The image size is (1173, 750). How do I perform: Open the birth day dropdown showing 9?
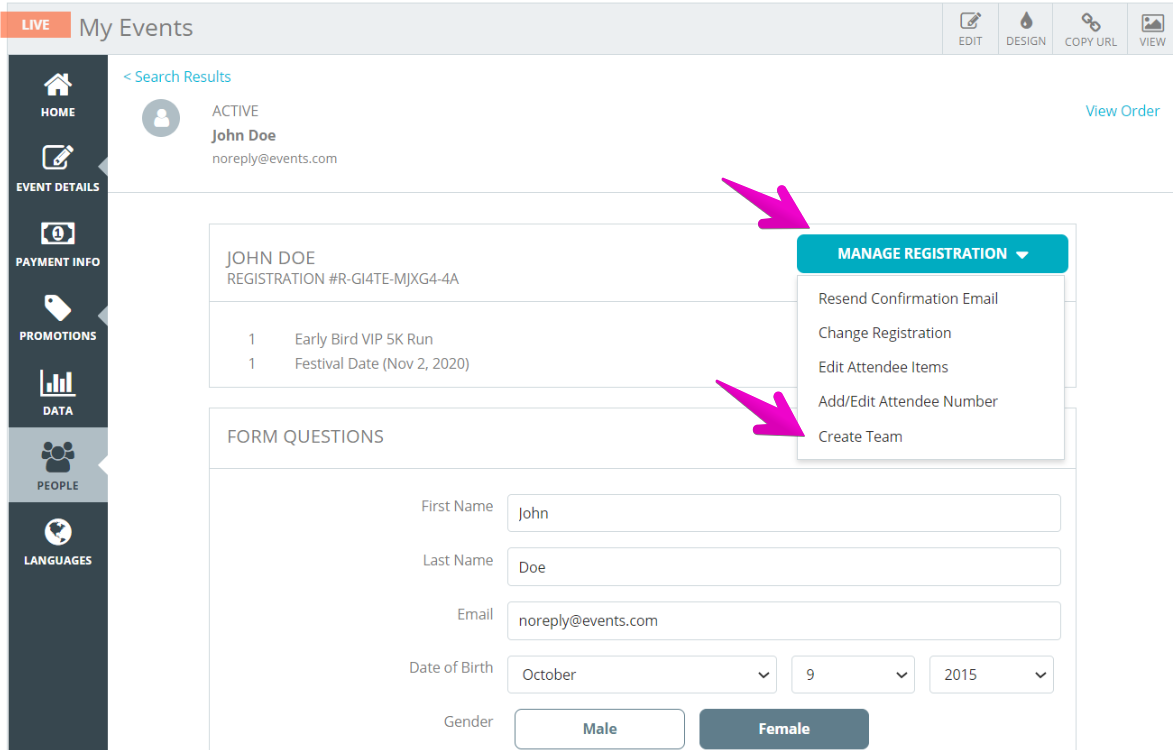[853, 674]
